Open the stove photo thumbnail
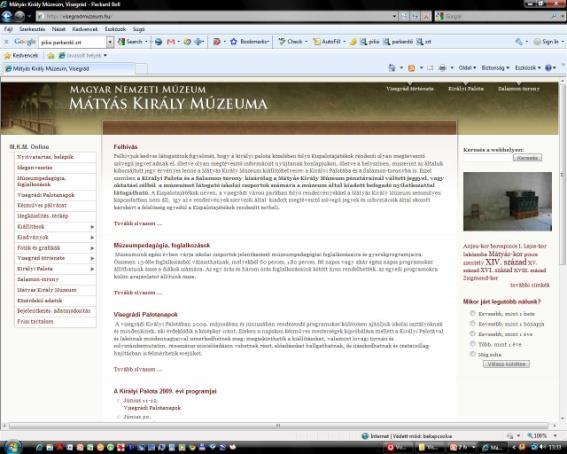 [x=507, y=201]
